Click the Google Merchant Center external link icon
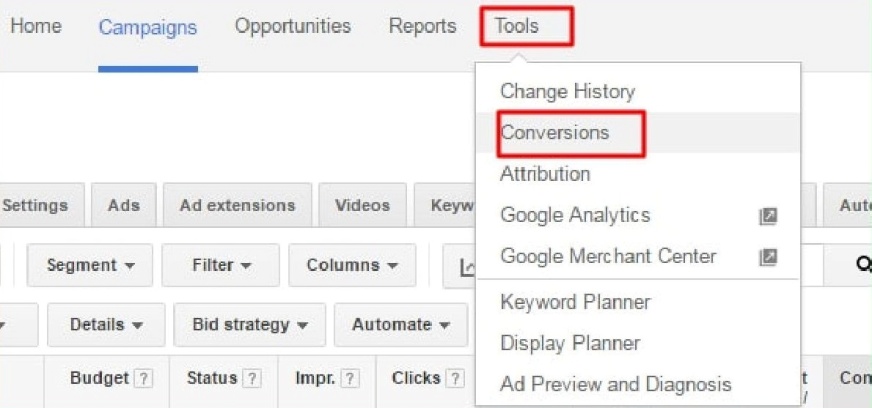Image resolution: width=872 pixels, height=408 pixels. (x=768, y=257)
